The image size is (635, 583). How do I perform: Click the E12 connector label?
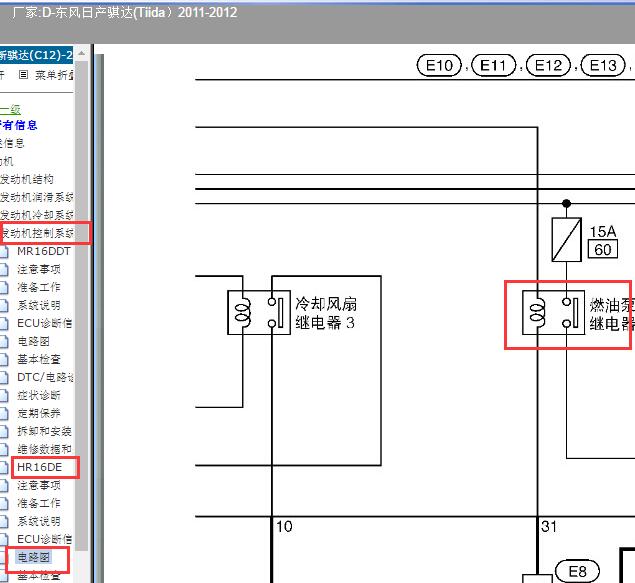(x=548, y=65)
